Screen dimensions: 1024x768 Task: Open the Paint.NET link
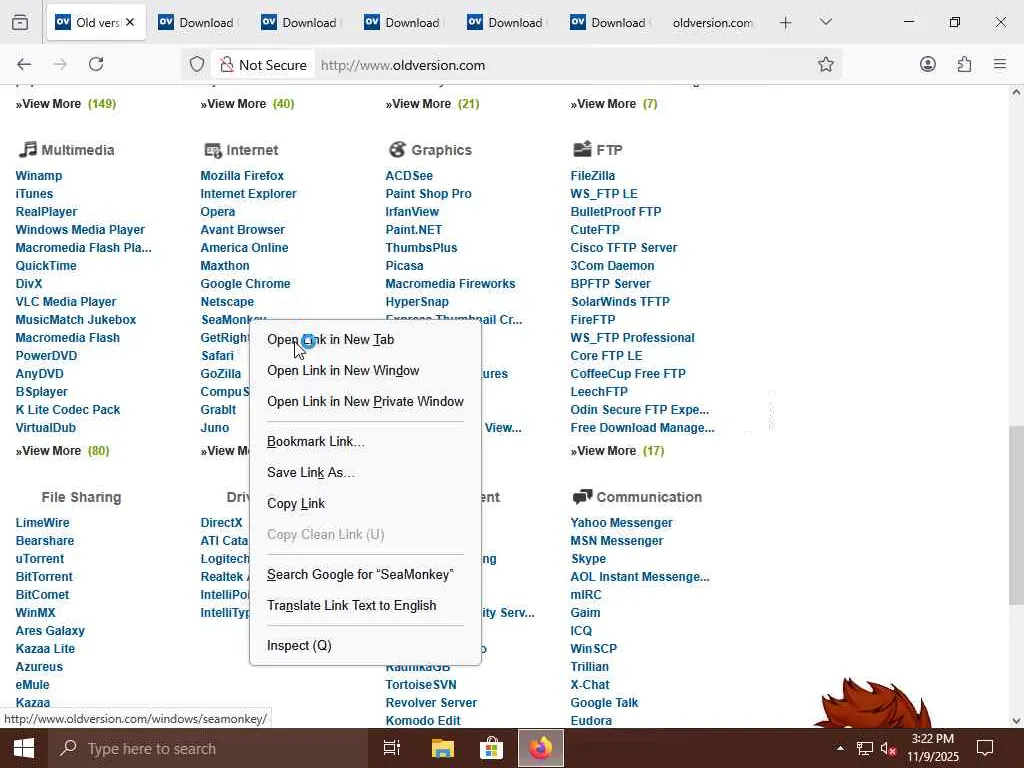point(413,230)
